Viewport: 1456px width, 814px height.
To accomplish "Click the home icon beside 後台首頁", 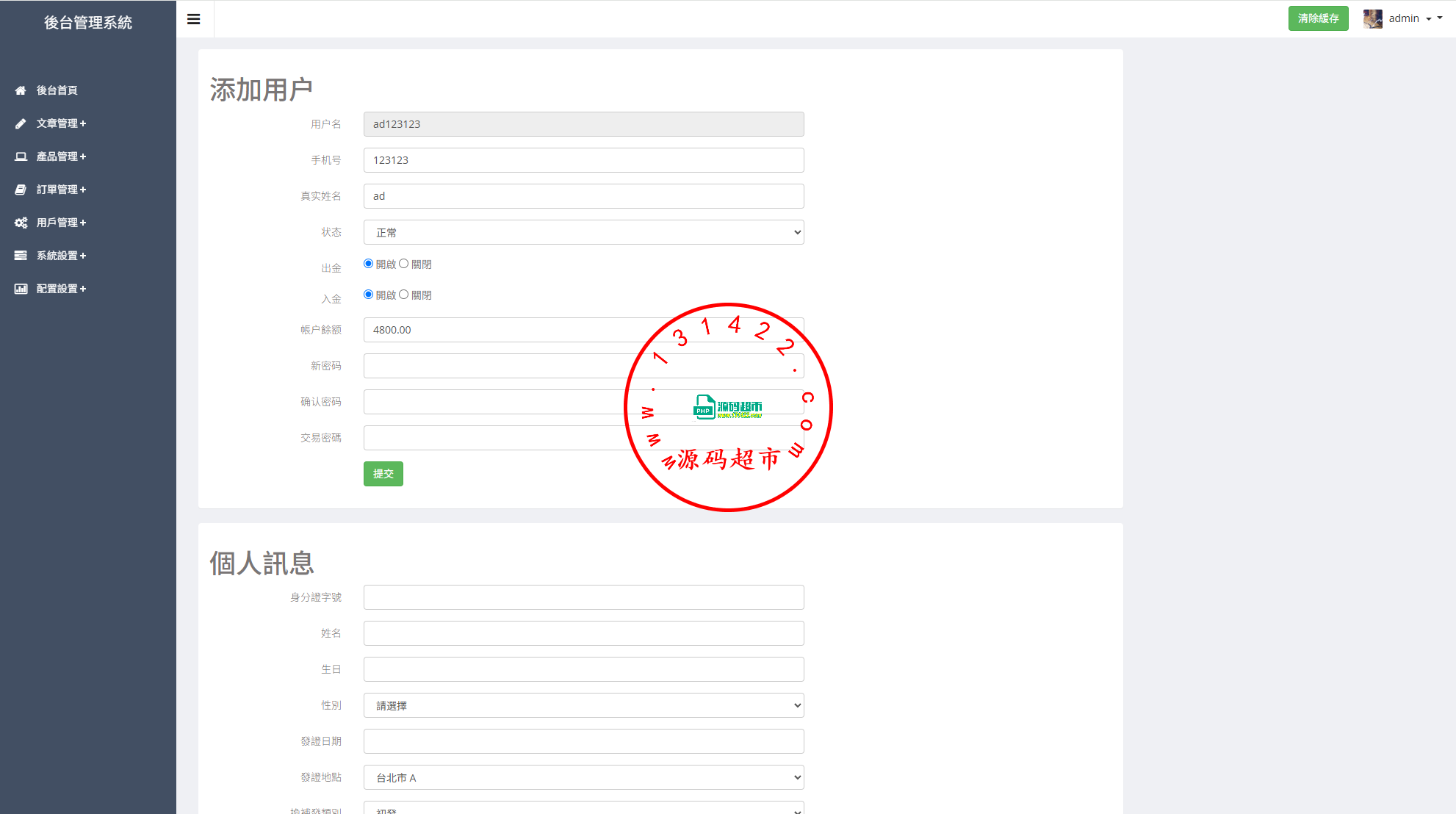I will point(21,90).
